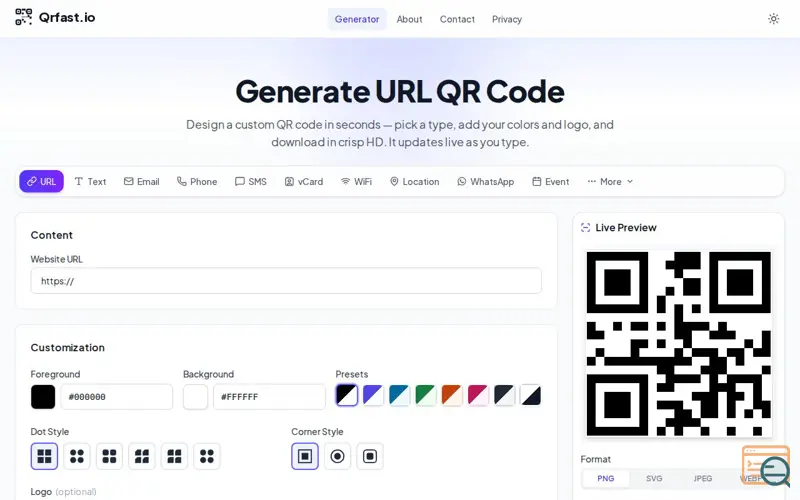This screenshot has height=500, width=800.
Task: Apply the green color preset
Action: coord(426,395)
